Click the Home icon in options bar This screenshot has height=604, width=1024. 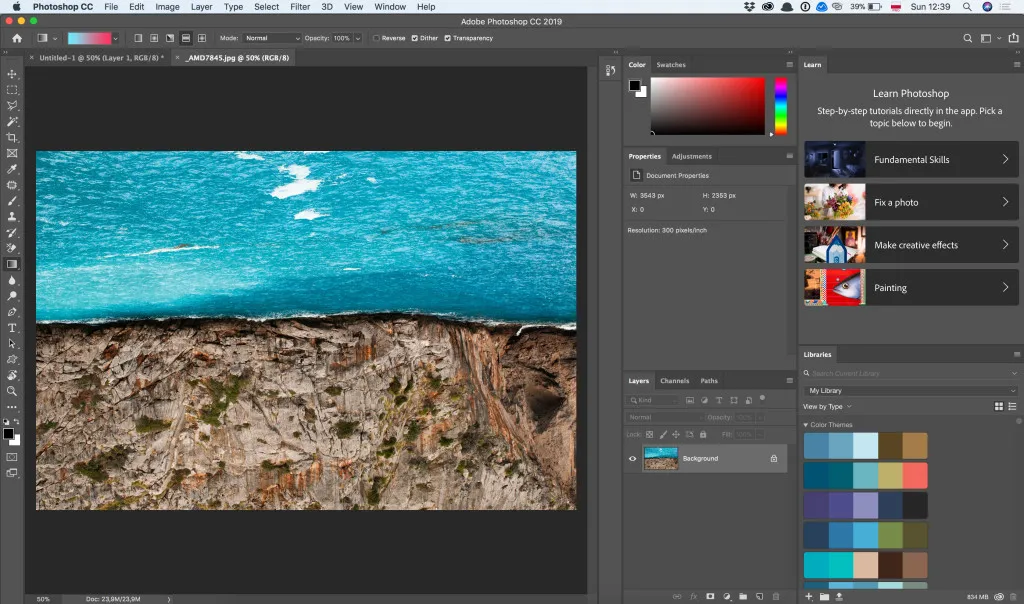(17, 38)
